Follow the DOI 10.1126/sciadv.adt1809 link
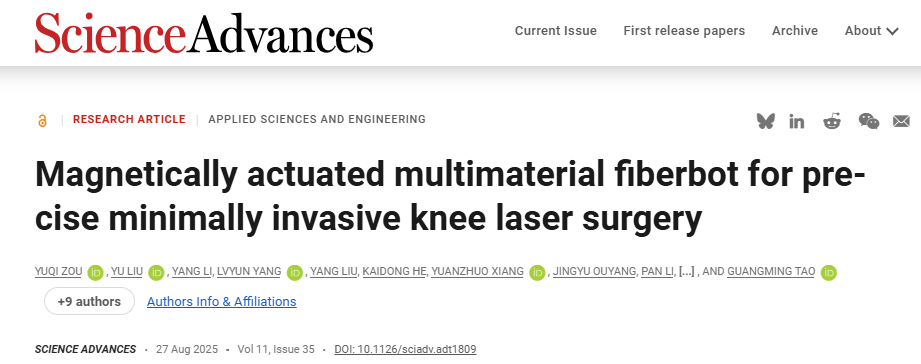 click(x=405, y=349)
